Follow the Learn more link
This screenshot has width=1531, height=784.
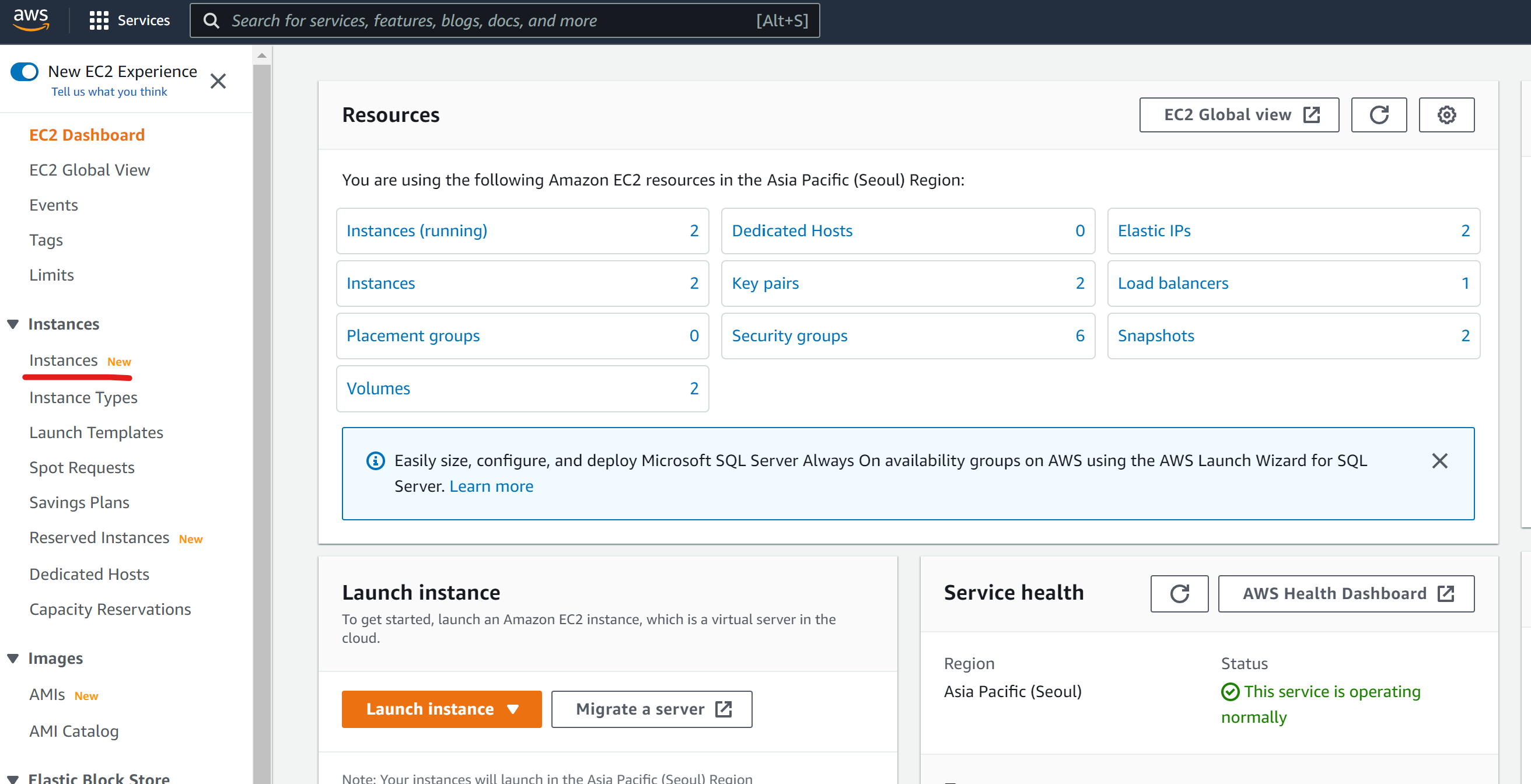pyautogui.click(x=491, y=487)
